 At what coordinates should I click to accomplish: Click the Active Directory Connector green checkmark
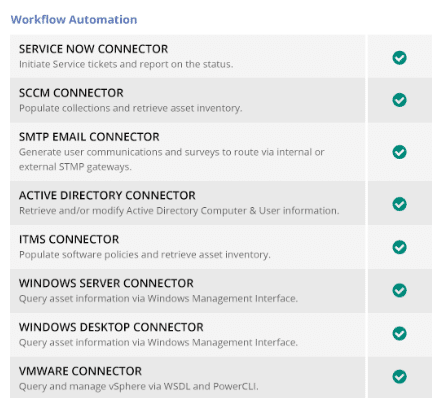pos(399,204)
